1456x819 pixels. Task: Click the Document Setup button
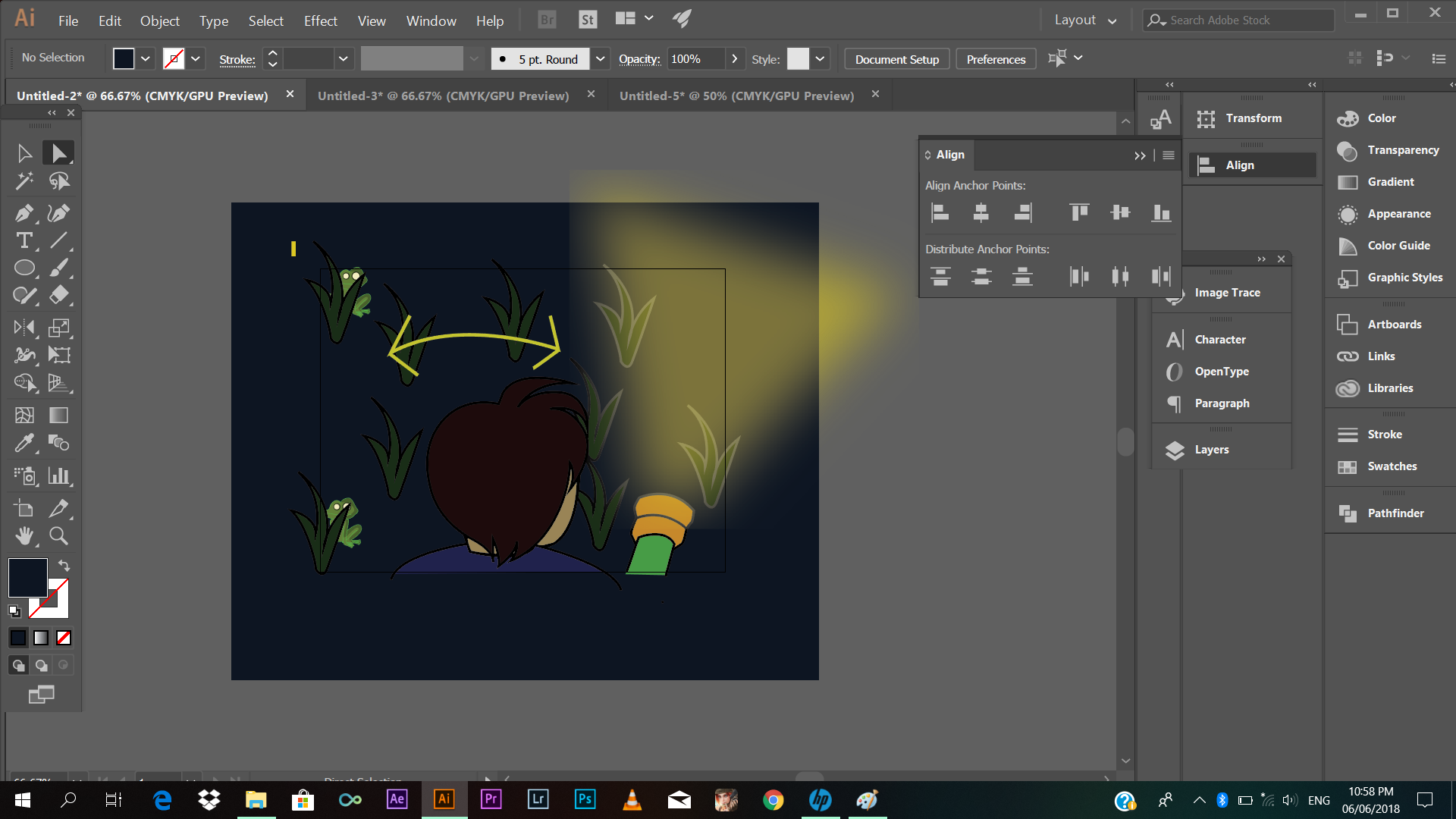click(897, 59)
